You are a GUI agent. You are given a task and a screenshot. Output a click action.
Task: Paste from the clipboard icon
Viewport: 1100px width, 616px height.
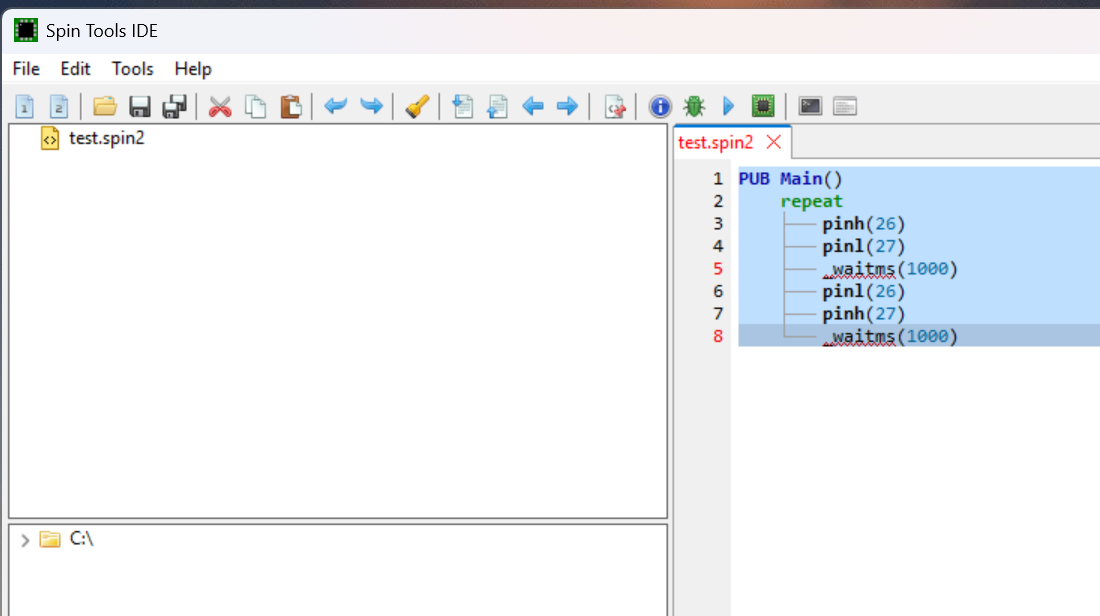290,106
